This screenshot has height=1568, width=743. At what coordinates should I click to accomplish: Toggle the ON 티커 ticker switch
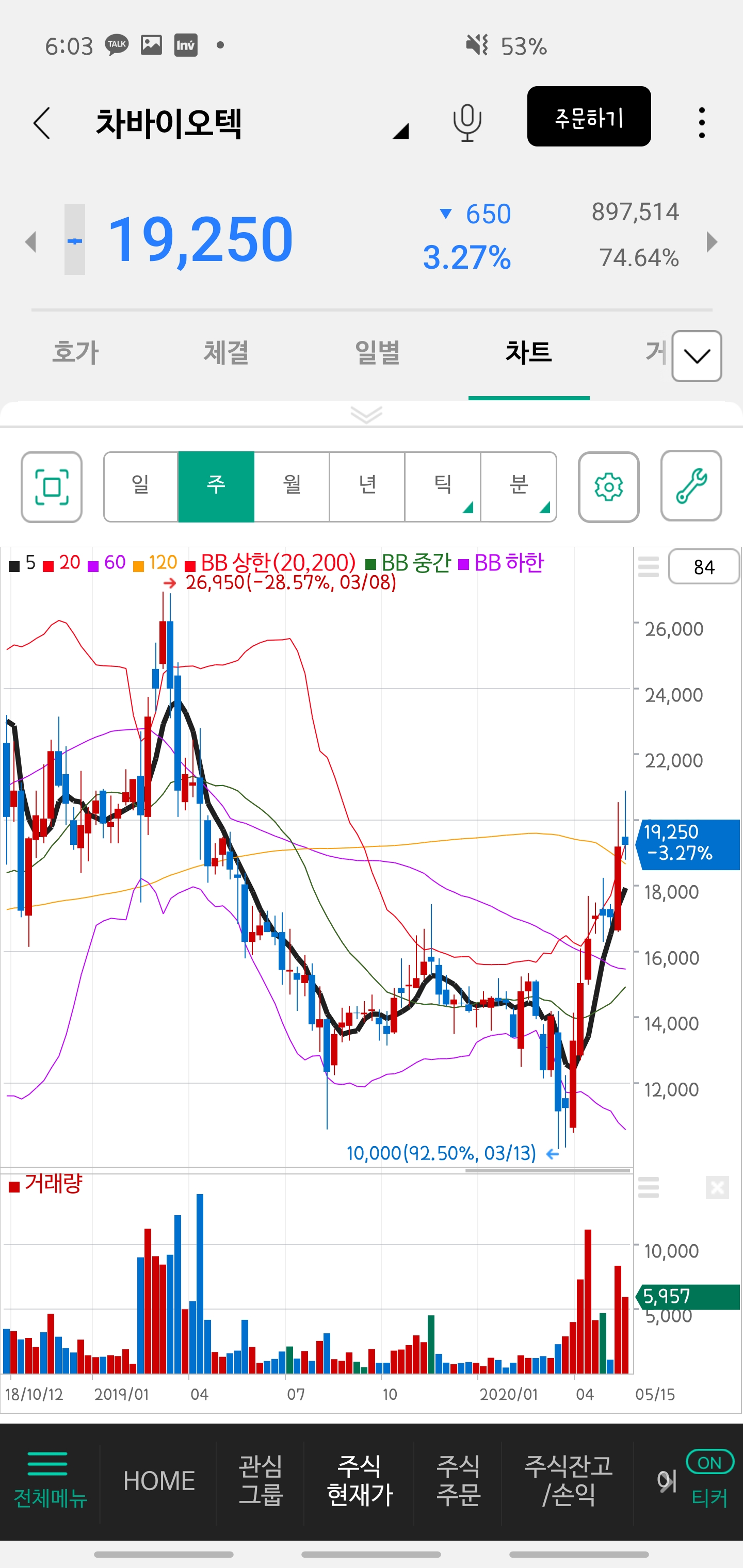tap(709, 1479)
